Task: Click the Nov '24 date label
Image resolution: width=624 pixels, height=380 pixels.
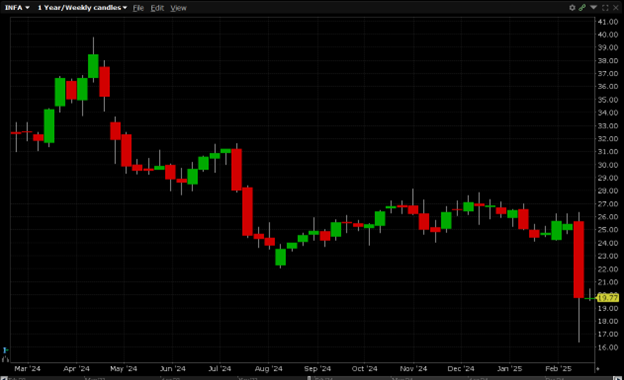Action: click(x=413, y=368)
